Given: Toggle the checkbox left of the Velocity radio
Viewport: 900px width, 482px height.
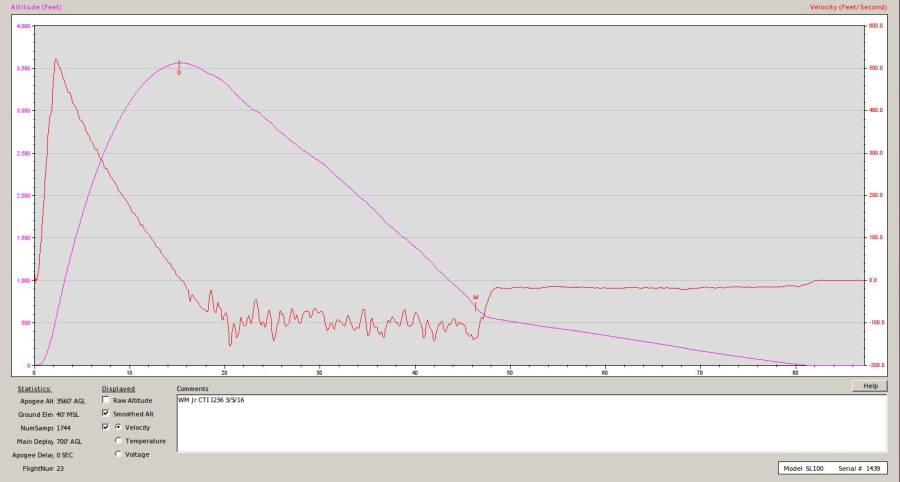Looking at the screenshot, I should (x=105, y=427).
